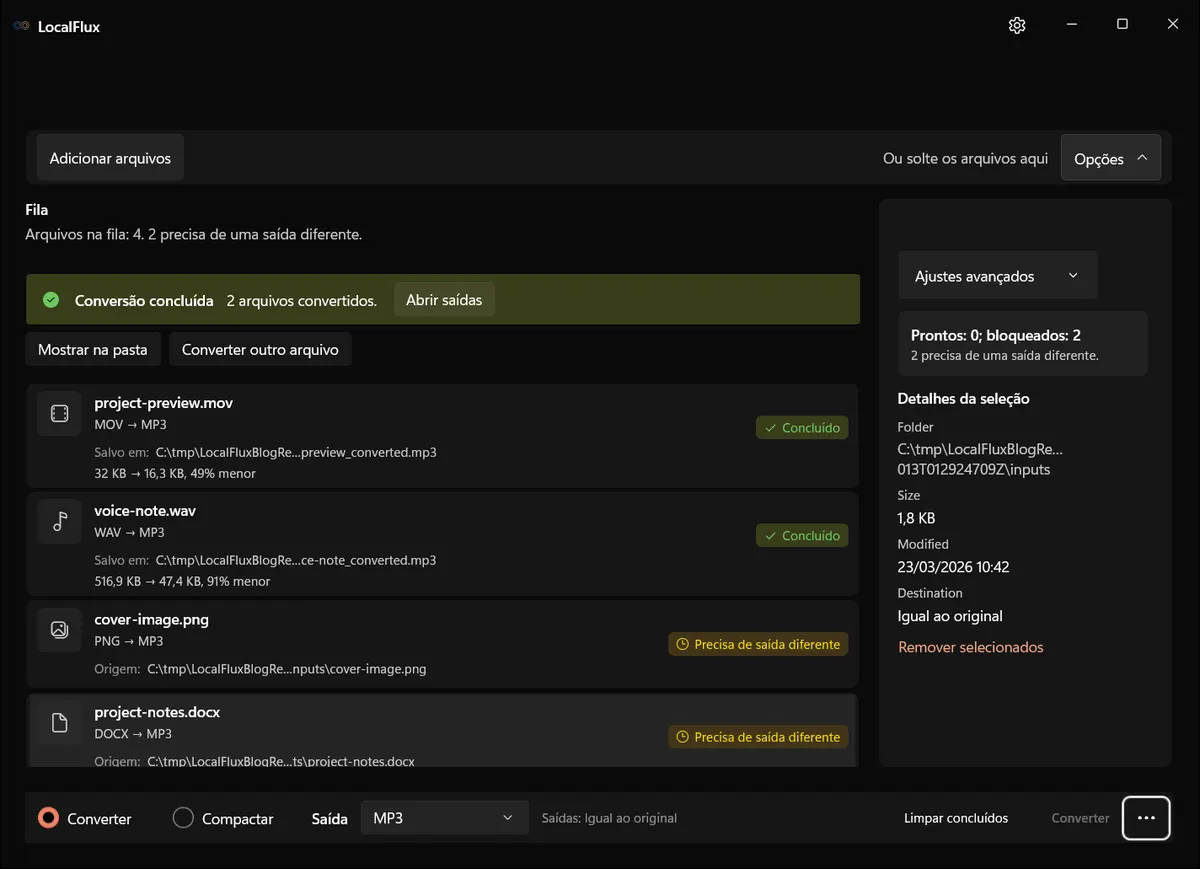
Task: Click the saved path ending preview_converted.mp3
Action: click(296, 452)
